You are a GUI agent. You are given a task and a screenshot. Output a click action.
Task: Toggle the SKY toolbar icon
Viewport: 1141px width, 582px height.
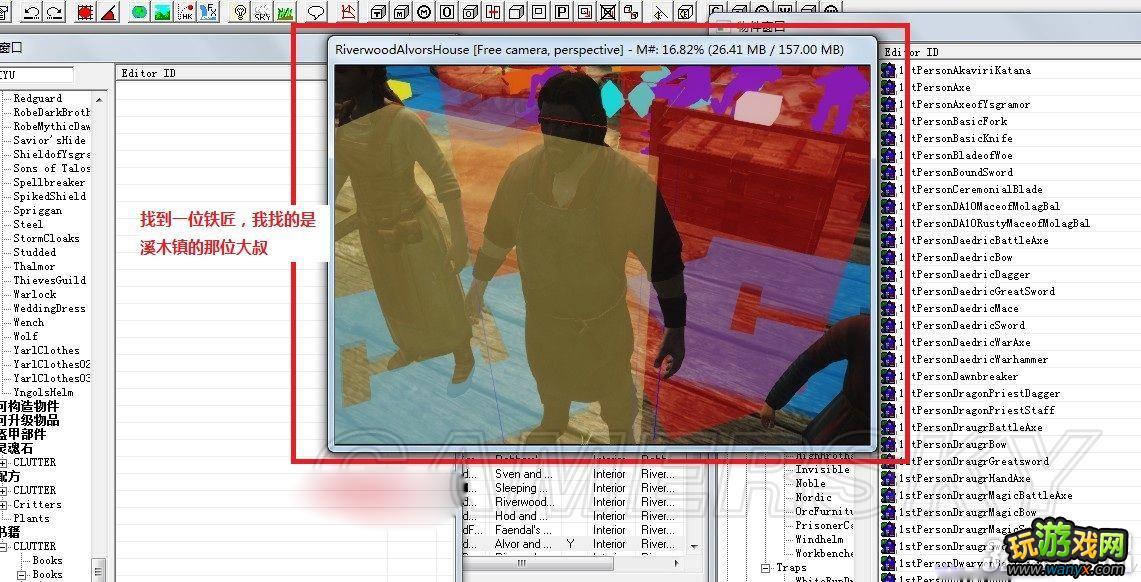pyautogui.click(x=263, y=11)
